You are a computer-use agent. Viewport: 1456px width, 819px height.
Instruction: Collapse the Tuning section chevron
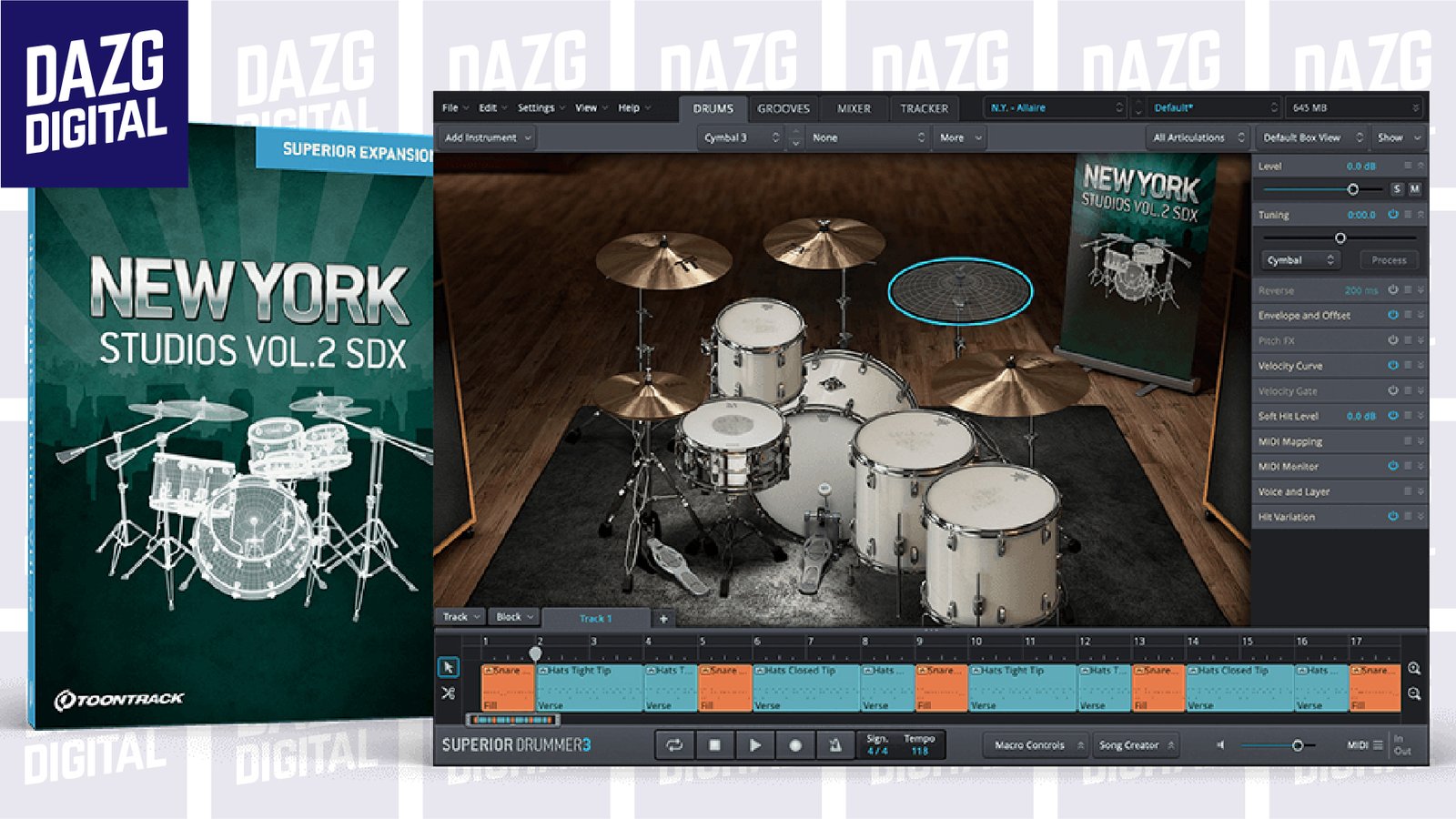point(1421,215)
